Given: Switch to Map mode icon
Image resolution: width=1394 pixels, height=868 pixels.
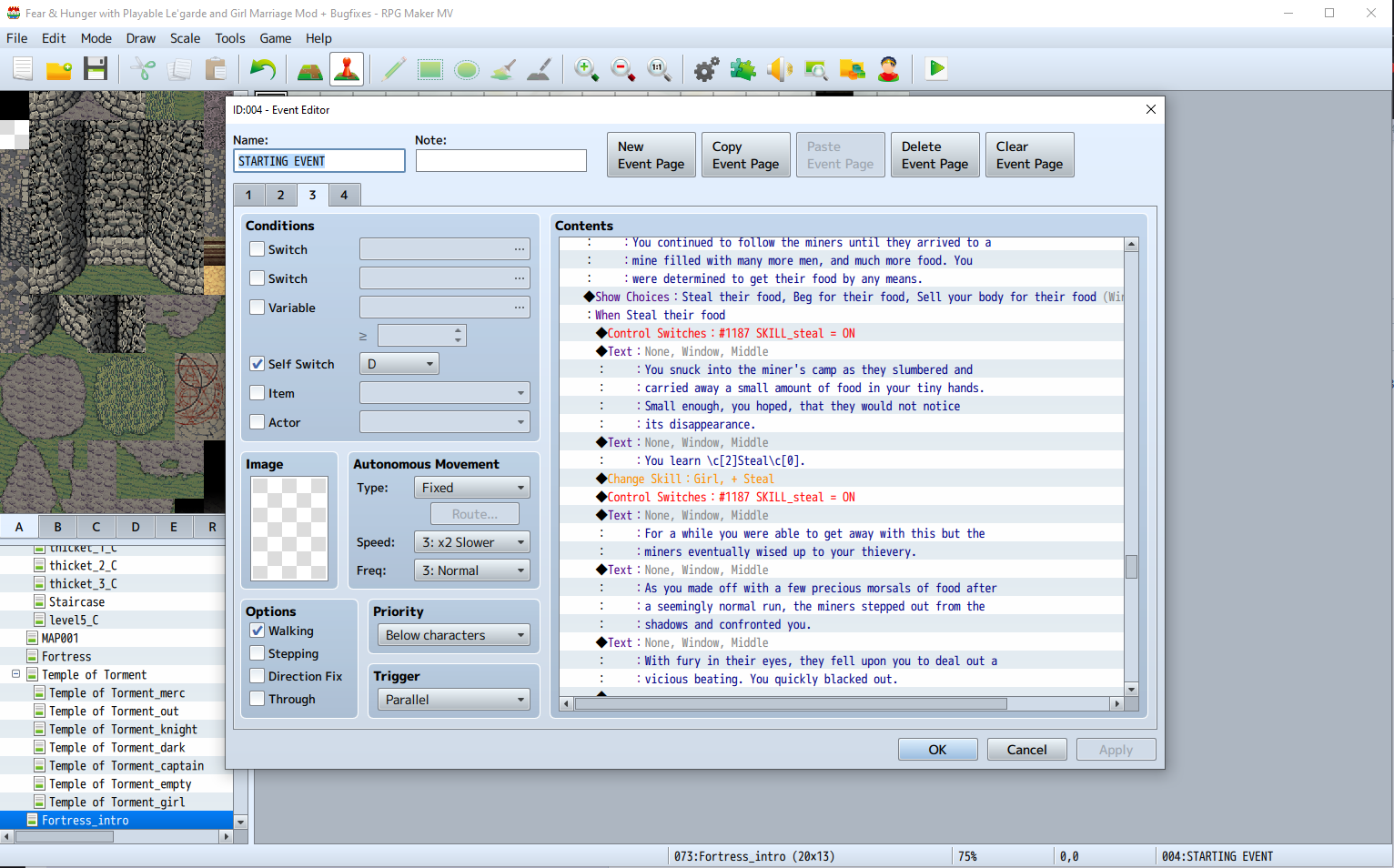Looking at the screenshot, I should tap(310, 69).
